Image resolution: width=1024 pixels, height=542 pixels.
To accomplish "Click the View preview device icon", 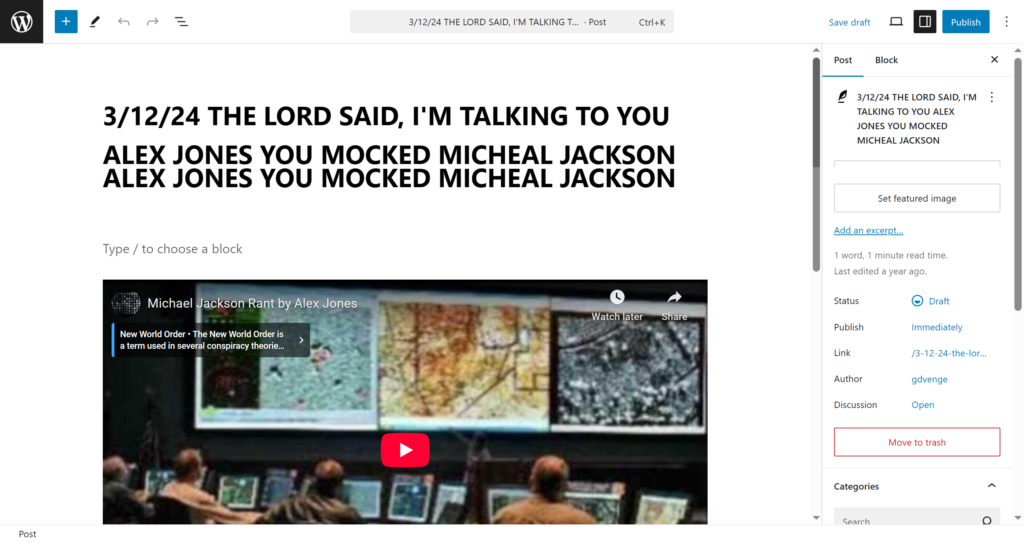I will tap(896, 21).
